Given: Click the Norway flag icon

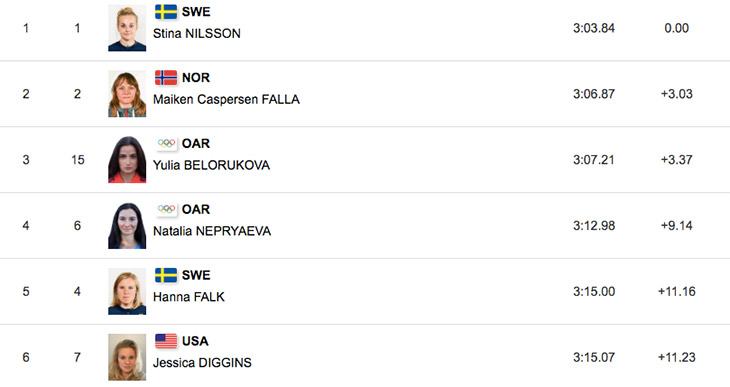Looking at the screenshot, I should 166,77.
